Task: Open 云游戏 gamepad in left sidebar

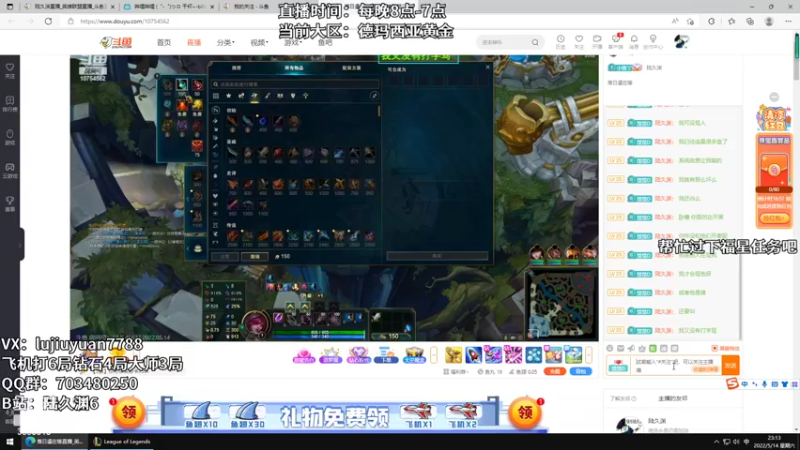Action: click(10, 170)
